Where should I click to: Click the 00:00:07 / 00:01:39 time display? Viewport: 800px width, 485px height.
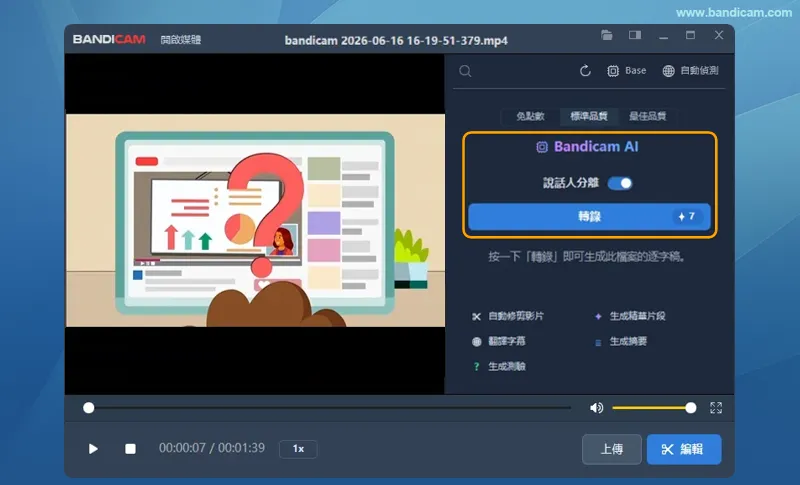click(x=212, y=448)
